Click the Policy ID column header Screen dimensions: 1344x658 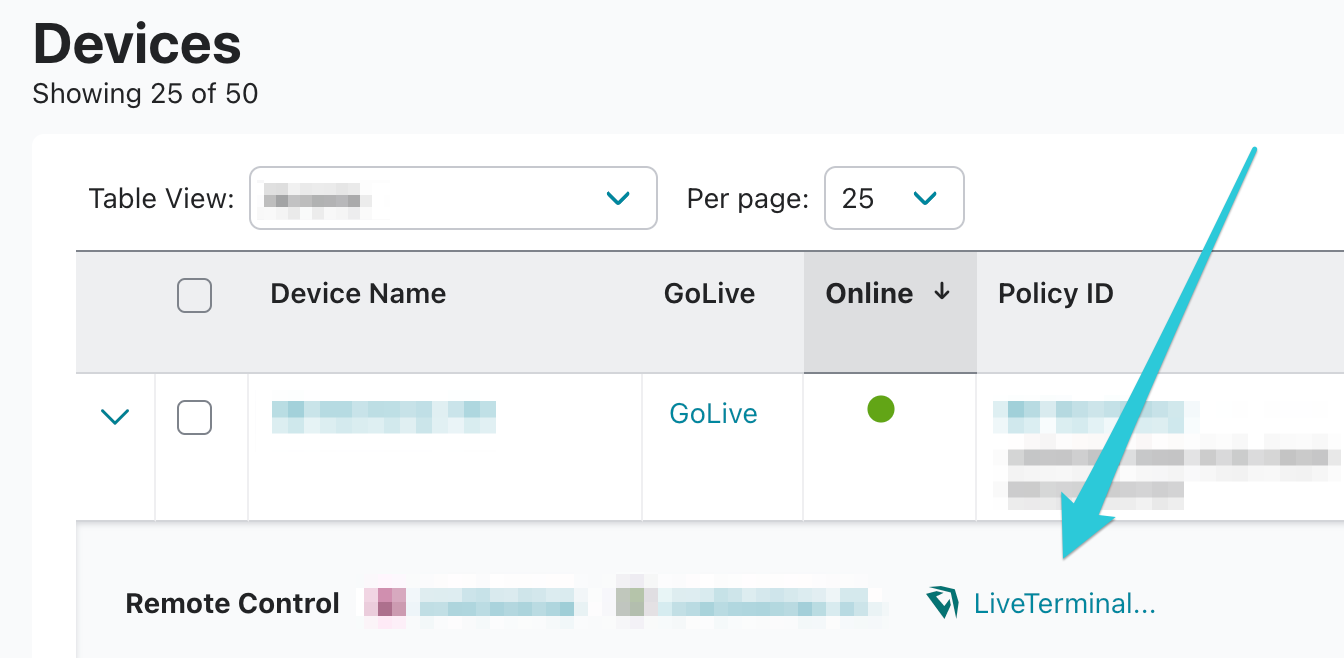click(x=1056, y=294)
